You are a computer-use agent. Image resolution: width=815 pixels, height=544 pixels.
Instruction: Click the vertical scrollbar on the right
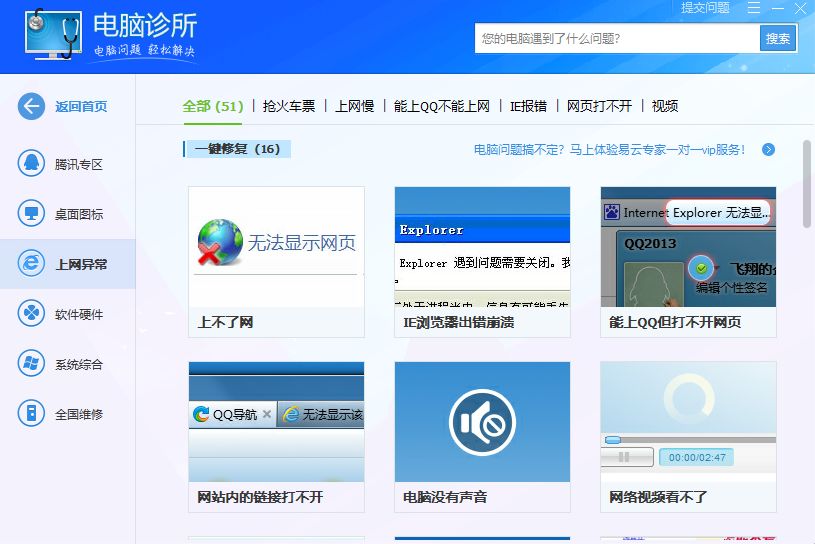[x=807, y=183]
